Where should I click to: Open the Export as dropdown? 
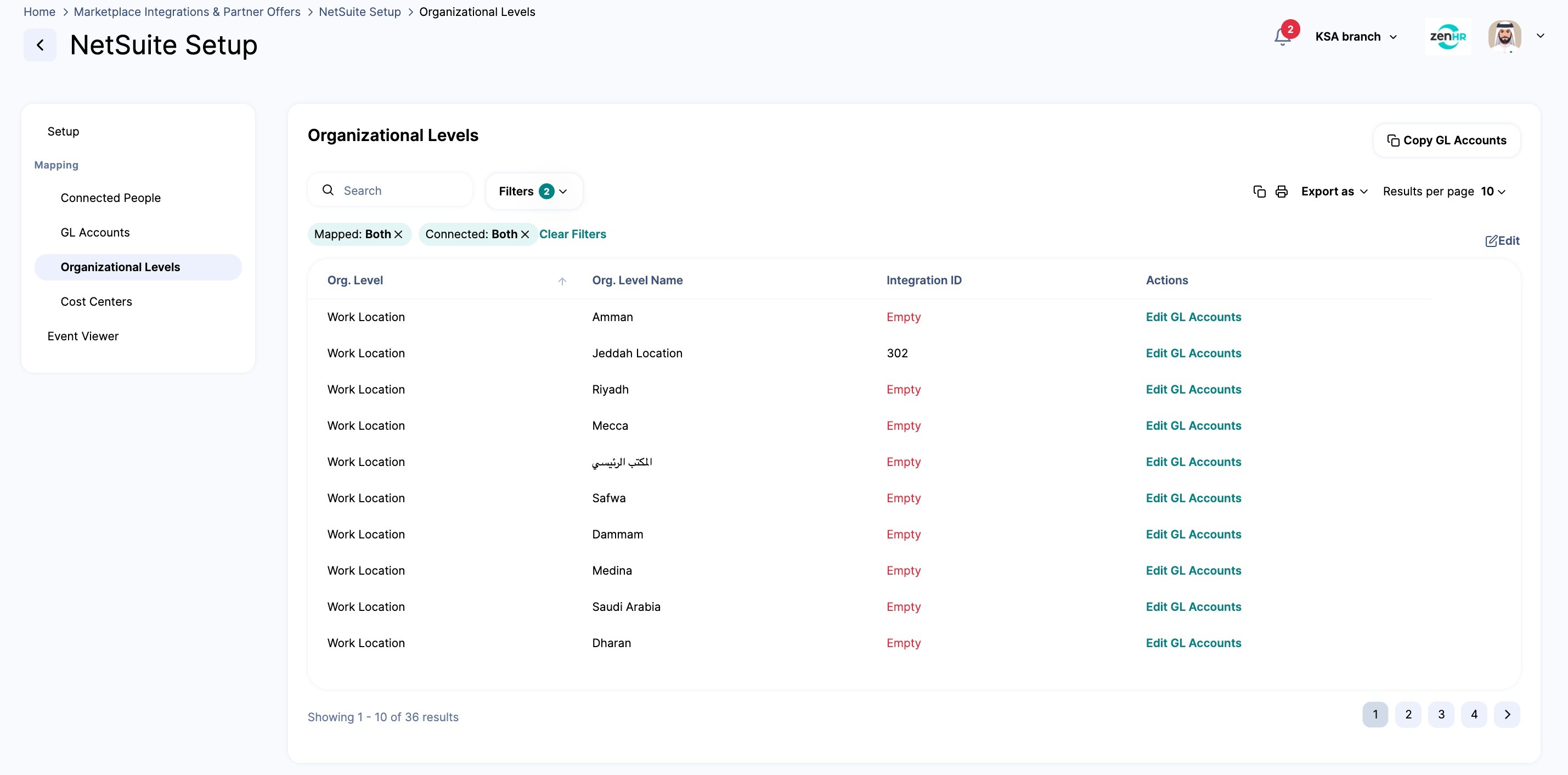(x=1334, y=191)
